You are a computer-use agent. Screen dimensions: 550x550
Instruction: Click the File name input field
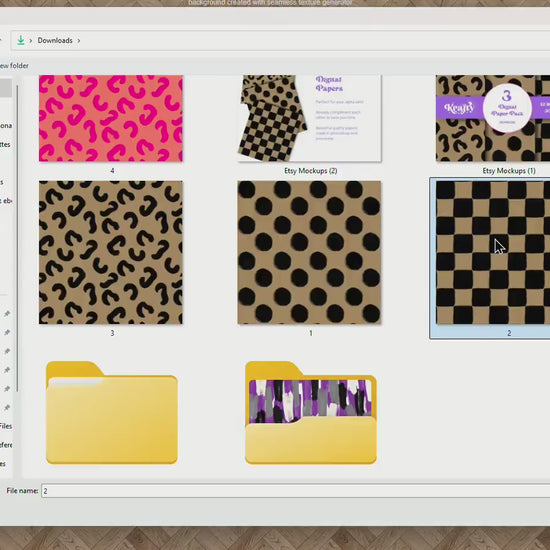[295, 491]
